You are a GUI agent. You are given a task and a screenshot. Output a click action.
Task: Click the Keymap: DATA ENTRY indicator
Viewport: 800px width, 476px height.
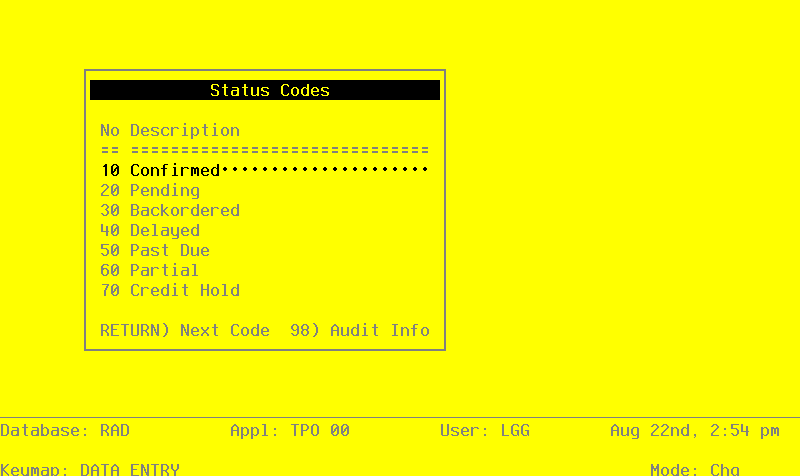90,469
